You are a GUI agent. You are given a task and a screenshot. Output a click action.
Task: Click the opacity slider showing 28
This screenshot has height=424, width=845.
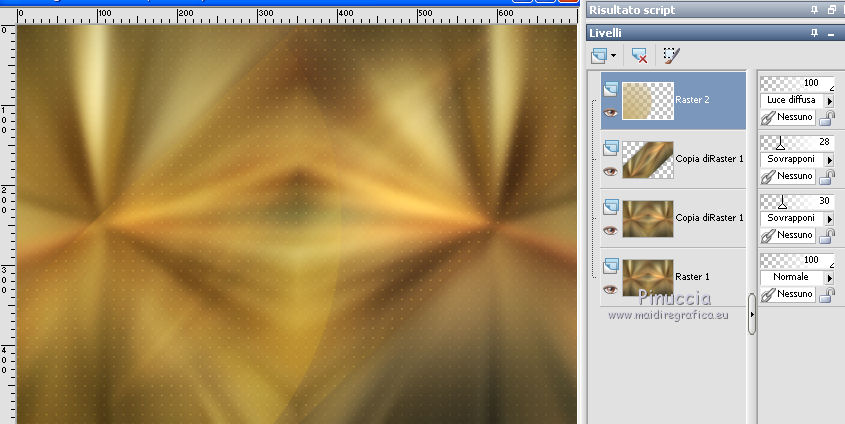797,142
